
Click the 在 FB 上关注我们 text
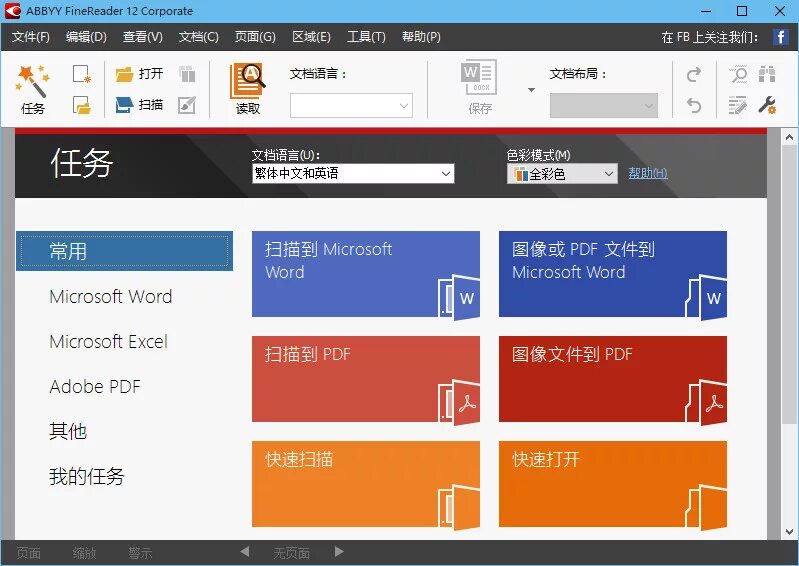tap(709, 37)
